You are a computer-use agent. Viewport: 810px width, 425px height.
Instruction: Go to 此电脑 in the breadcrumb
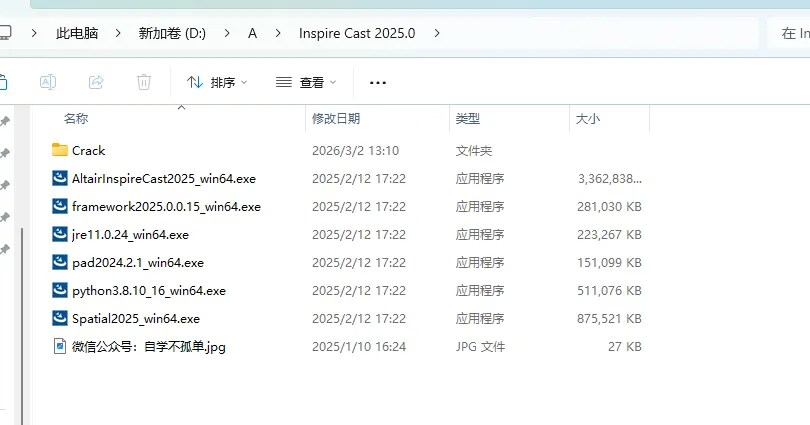(77, 33)
